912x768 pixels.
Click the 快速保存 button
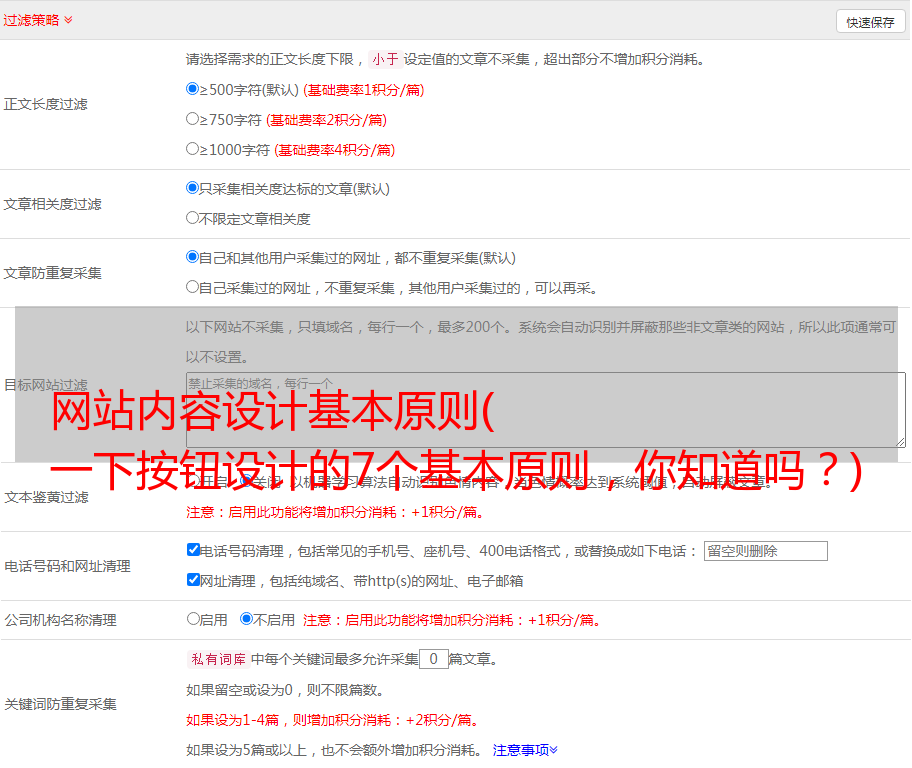click(x=870, y=22)
